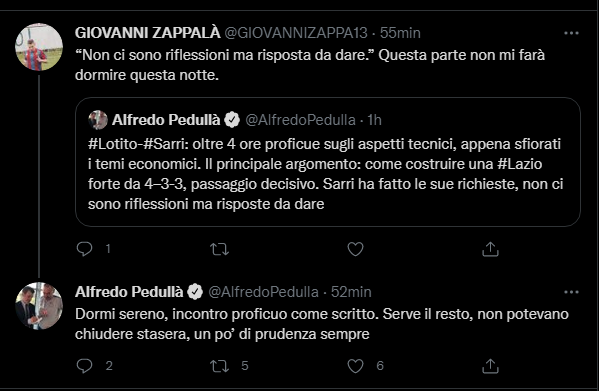599x391 pixels.
Task: Like Alfredo Pedullà's reply with 6 likes
Action: [355, 366]
